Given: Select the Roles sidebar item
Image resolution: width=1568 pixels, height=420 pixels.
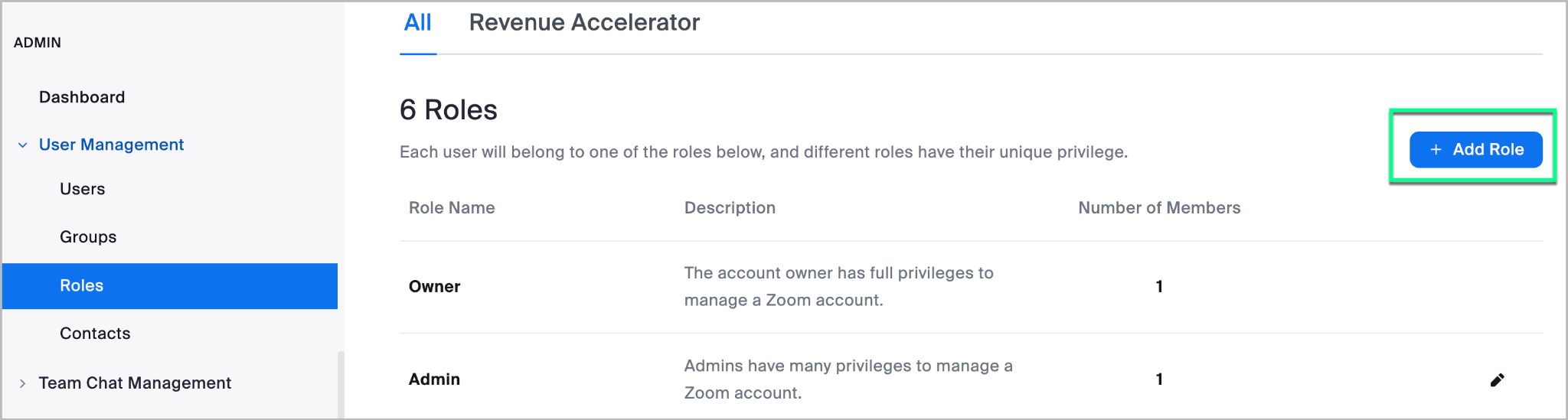Looking at the screenshot, I should tap(82, 285).
